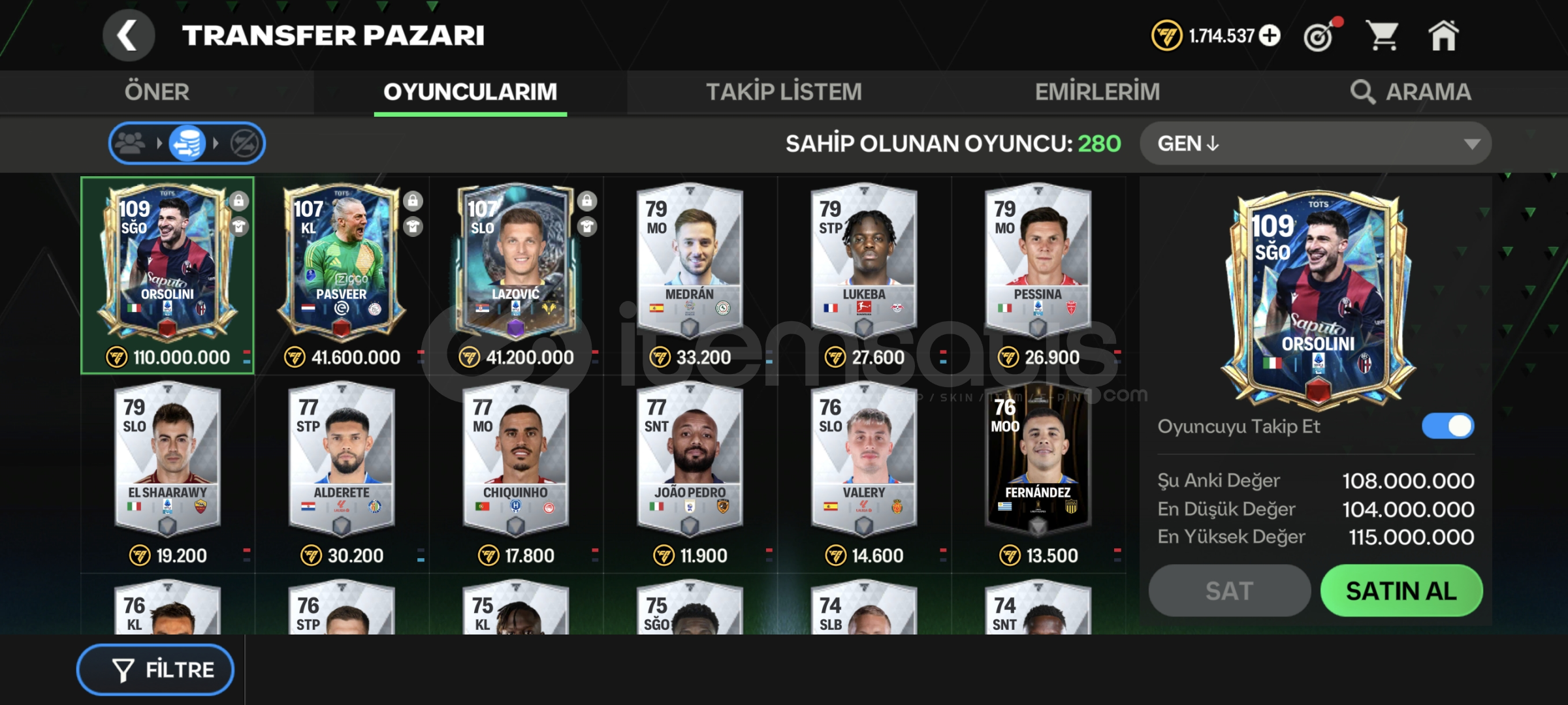Select the untradeable crossed-out filter icon

pyautogui.click(x=245, y=143)
